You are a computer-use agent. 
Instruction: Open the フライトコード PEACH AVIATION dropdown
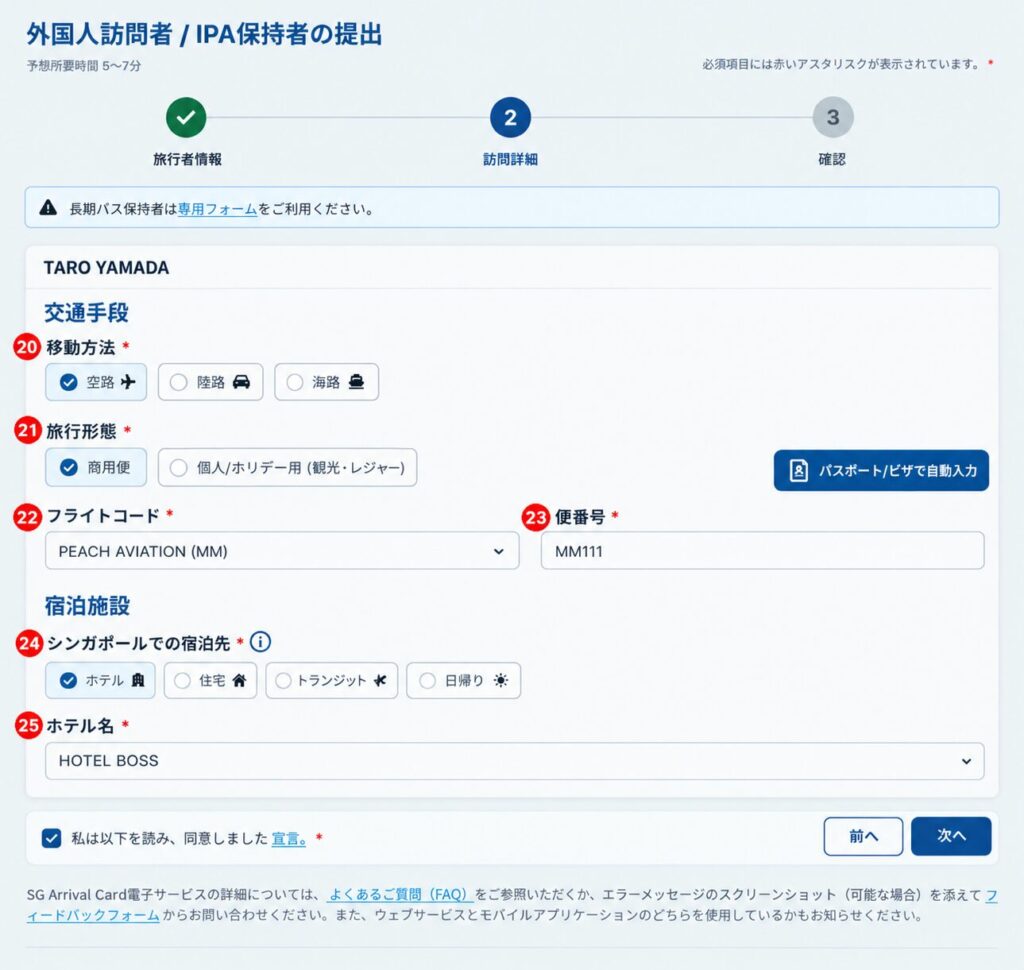(282, 551)
